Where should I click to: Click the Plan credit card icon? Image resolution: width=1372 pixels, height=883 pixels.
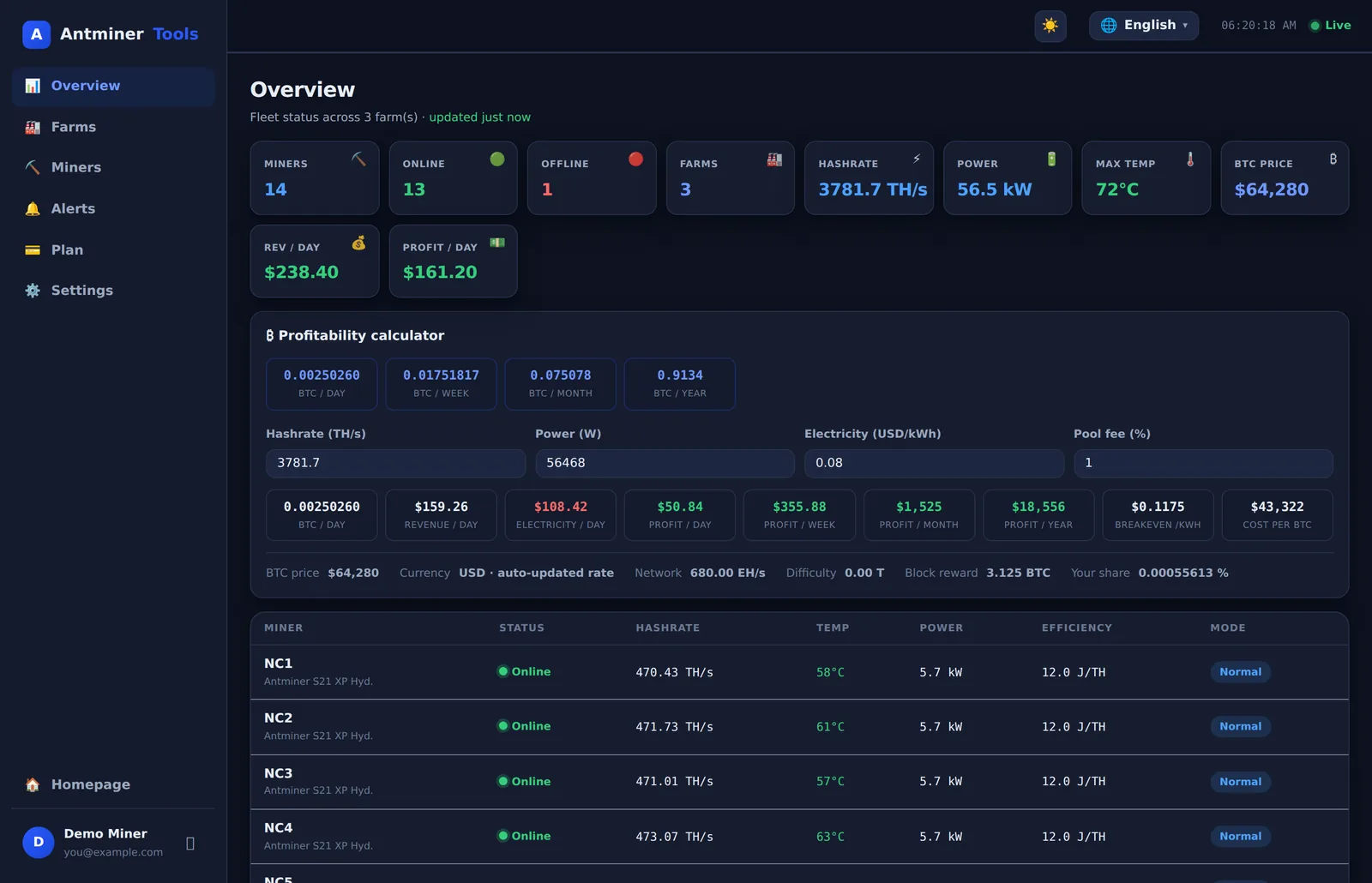click(x=33, y=249)
